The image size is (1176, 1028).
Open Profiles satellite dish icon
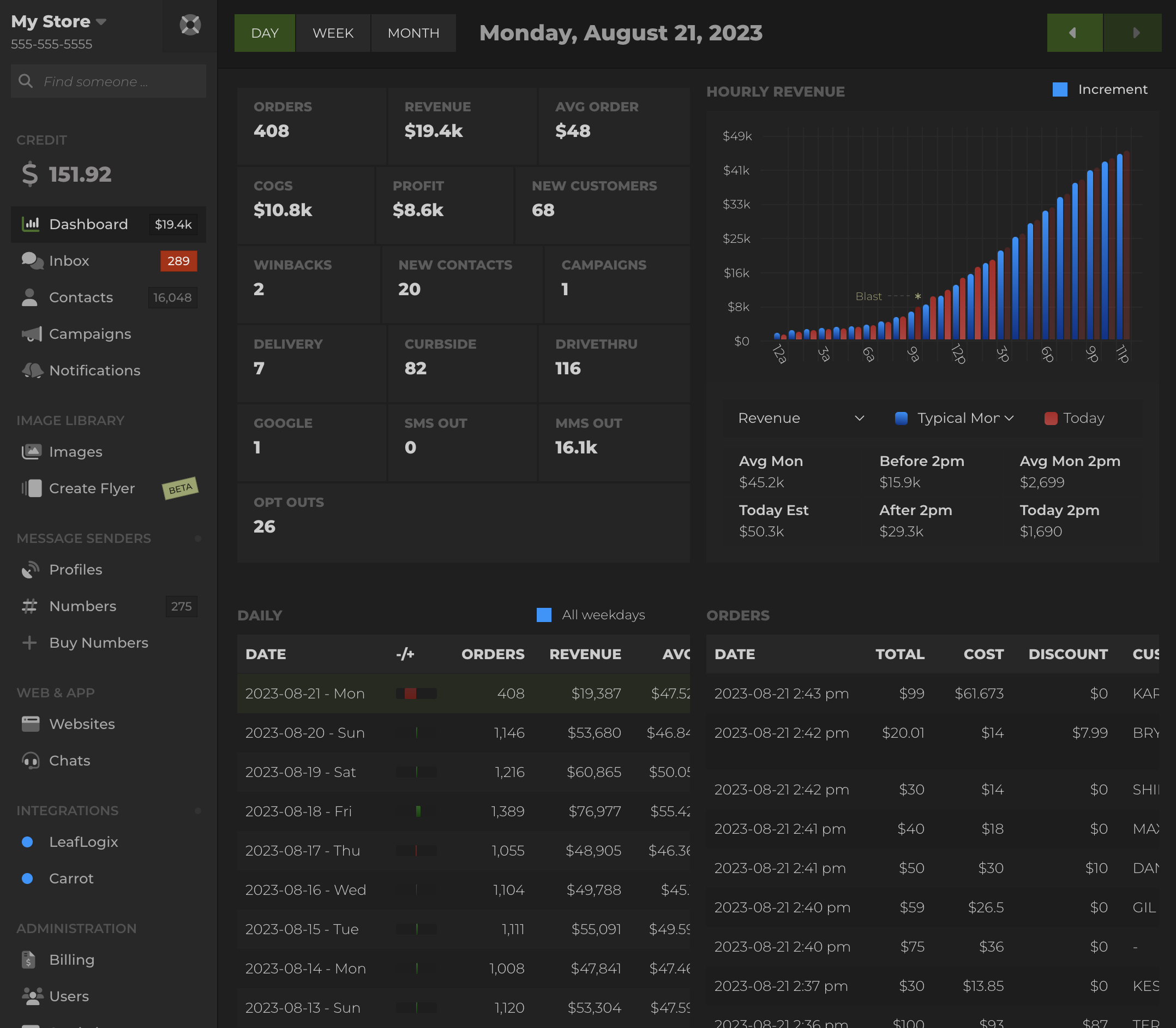[x=30, y=570]
